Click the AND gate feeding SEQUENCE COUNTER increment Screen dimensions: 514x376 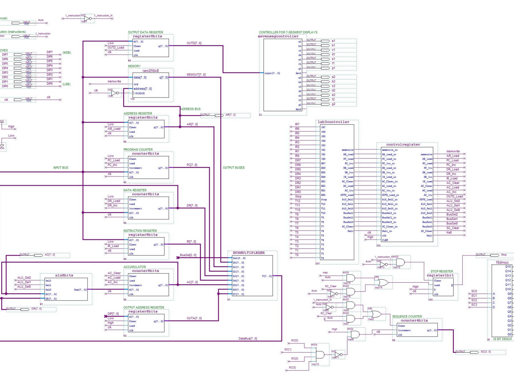355,334
